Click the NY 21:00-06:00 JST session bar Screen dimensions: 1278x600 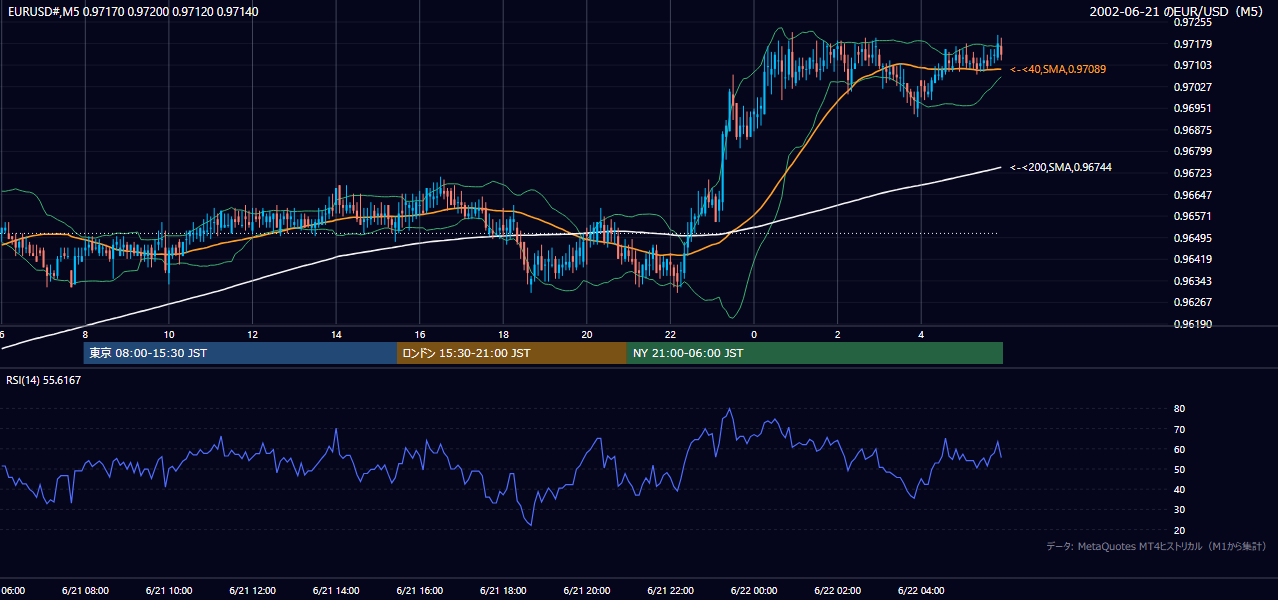(x=815, y=353)
